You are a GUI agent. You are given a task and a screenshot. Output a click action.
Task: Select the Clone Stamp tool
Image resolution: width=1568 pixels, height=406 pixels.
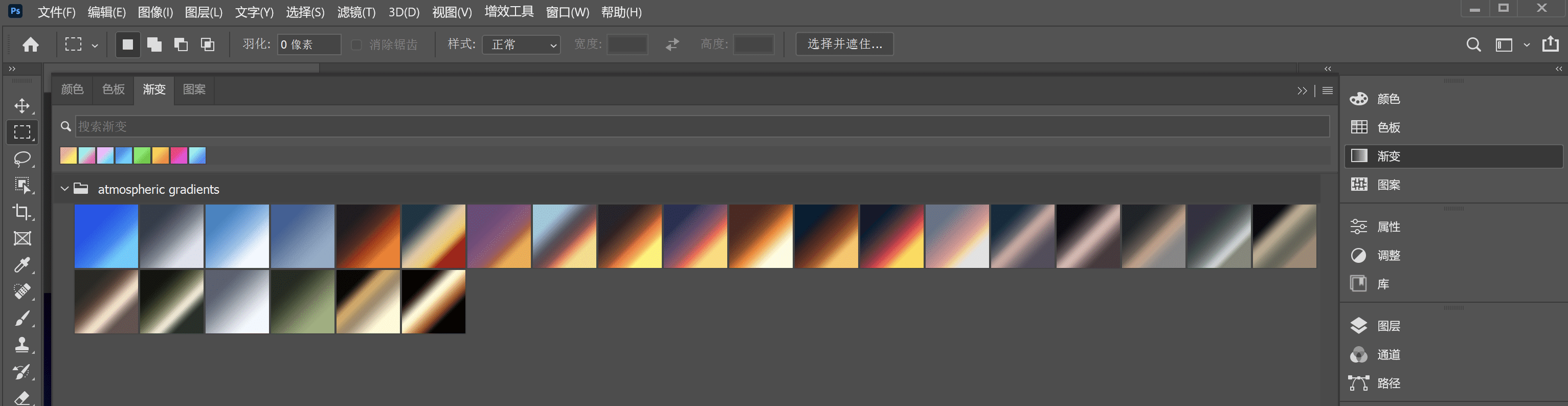point(23,345)
